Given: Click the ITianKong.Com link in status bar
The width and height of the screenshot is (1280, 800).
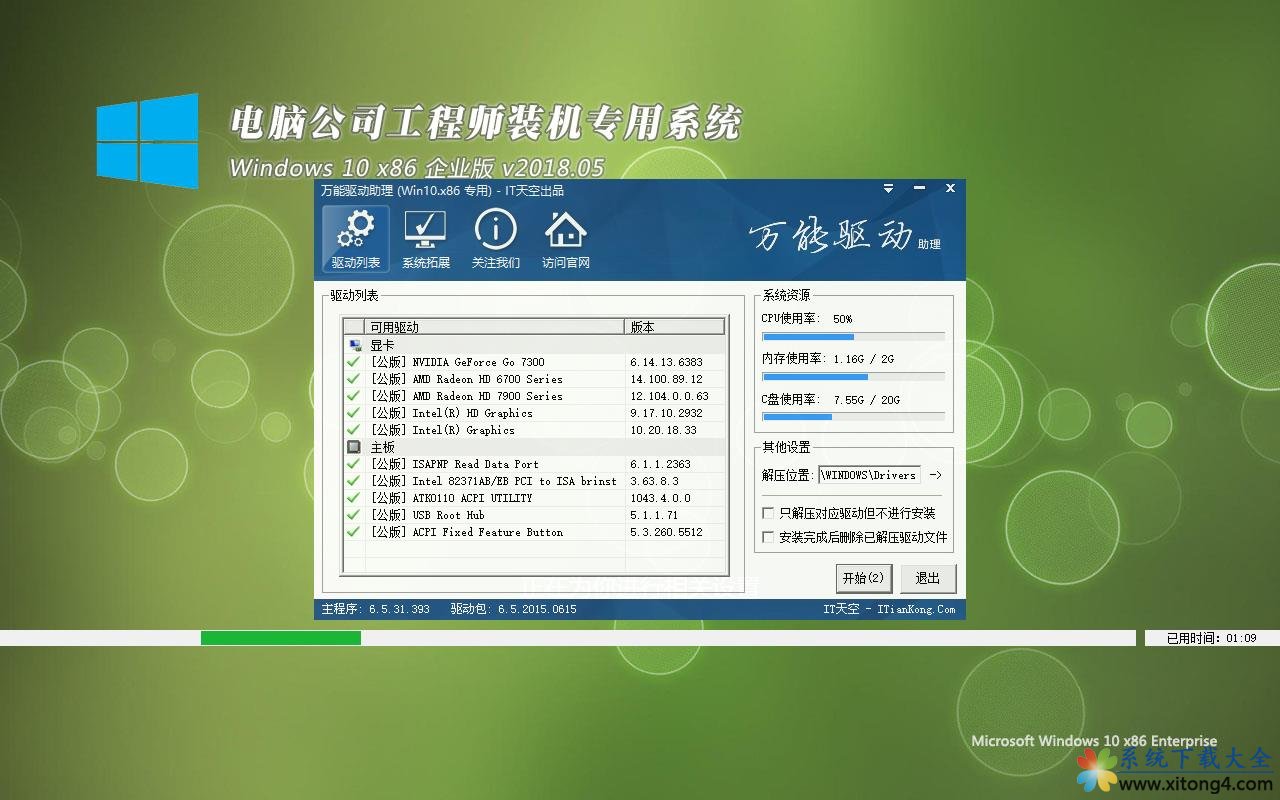Looking at the screenshot, I should (916, 609).
